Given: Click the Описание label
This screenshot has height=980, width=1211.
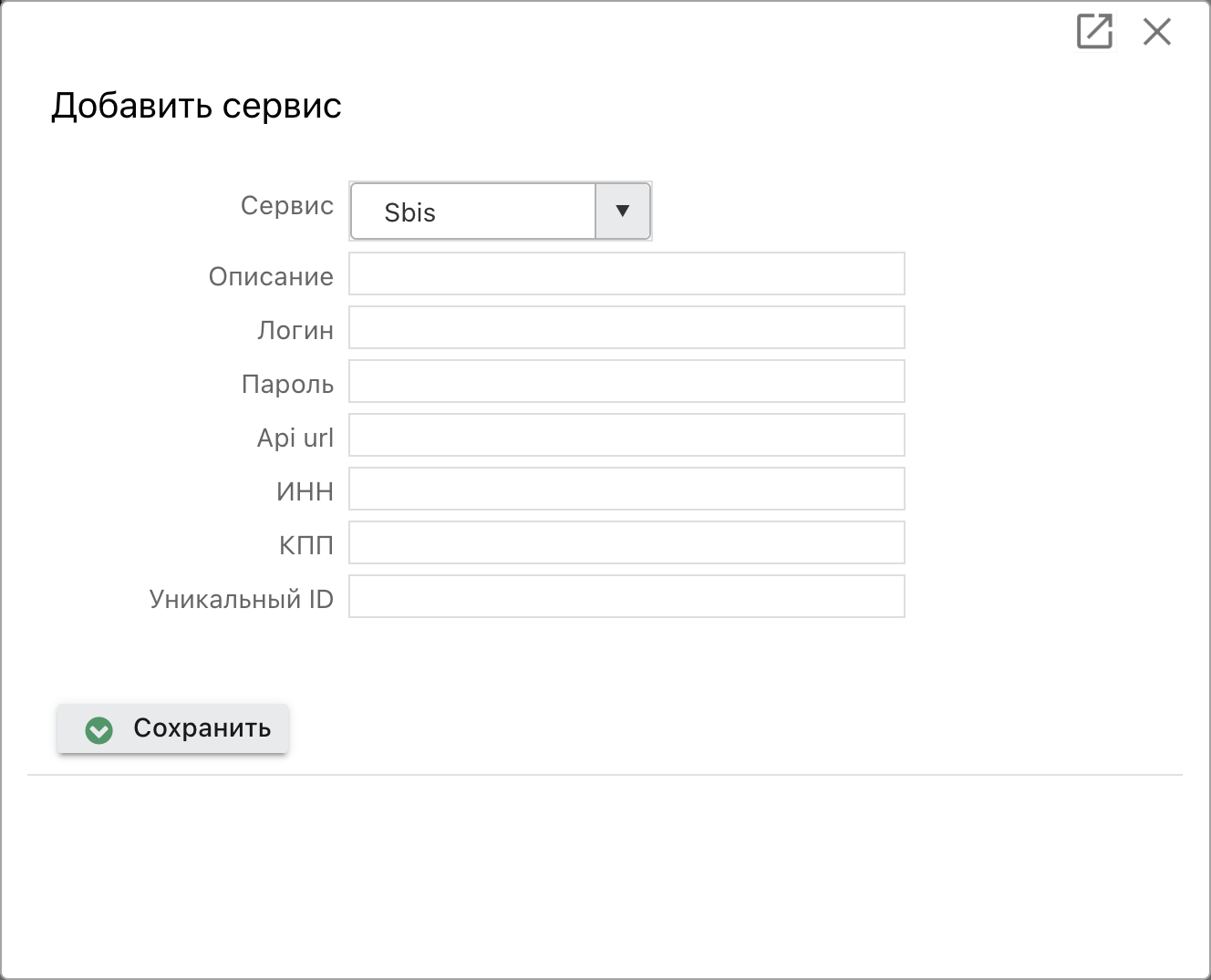Looking at the screenshot, I should [x=271, y=277].
